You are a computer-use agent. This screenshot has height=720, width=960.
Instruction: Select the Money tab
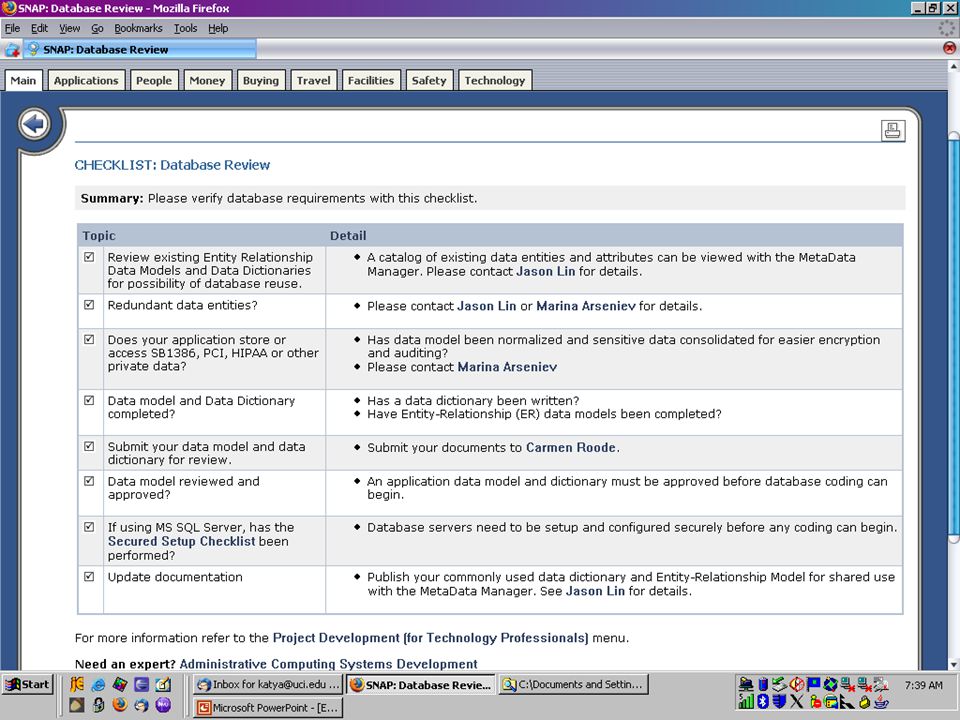(207, 80)
